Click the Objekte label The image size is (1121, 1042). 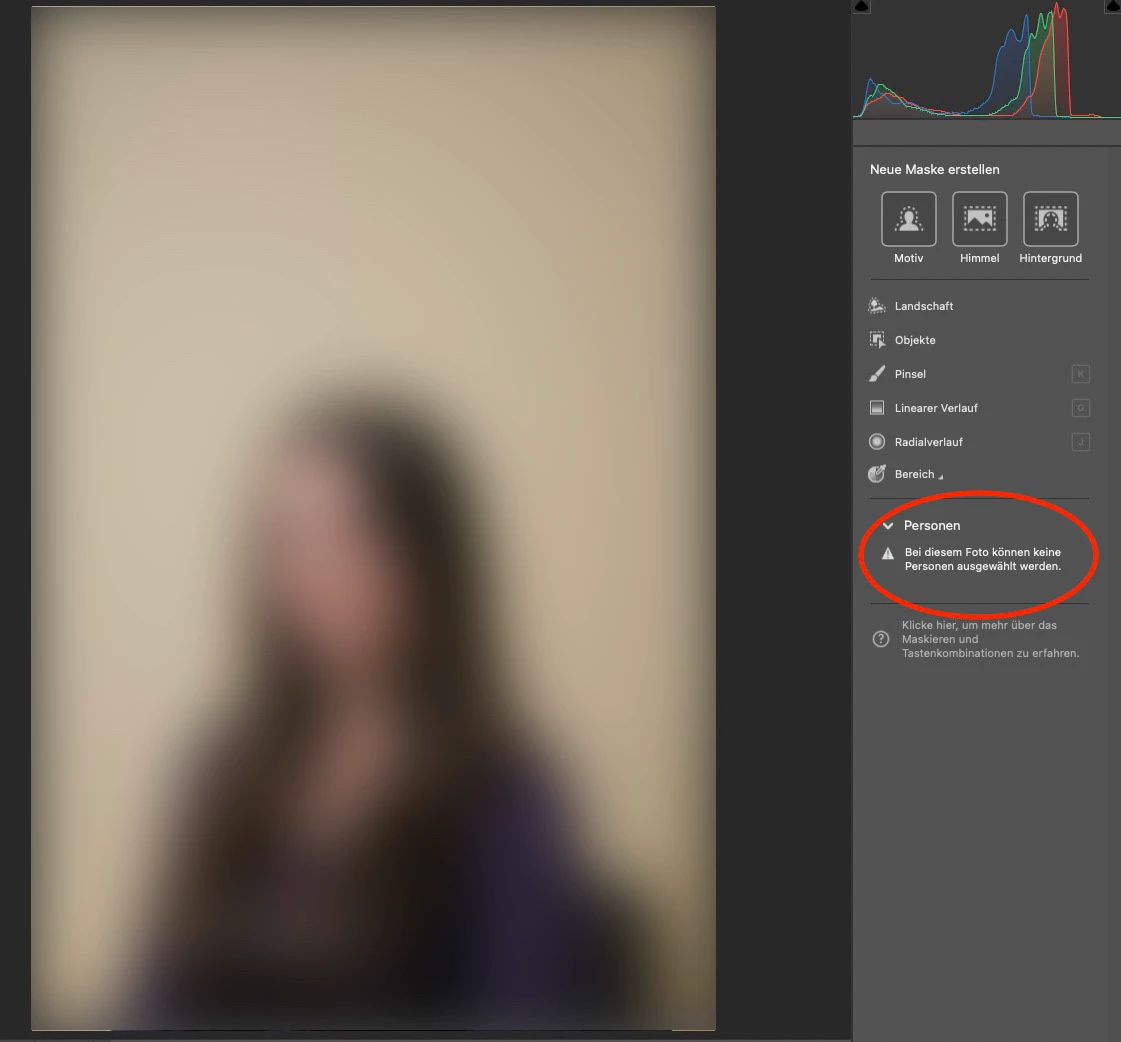click(914, 340)
